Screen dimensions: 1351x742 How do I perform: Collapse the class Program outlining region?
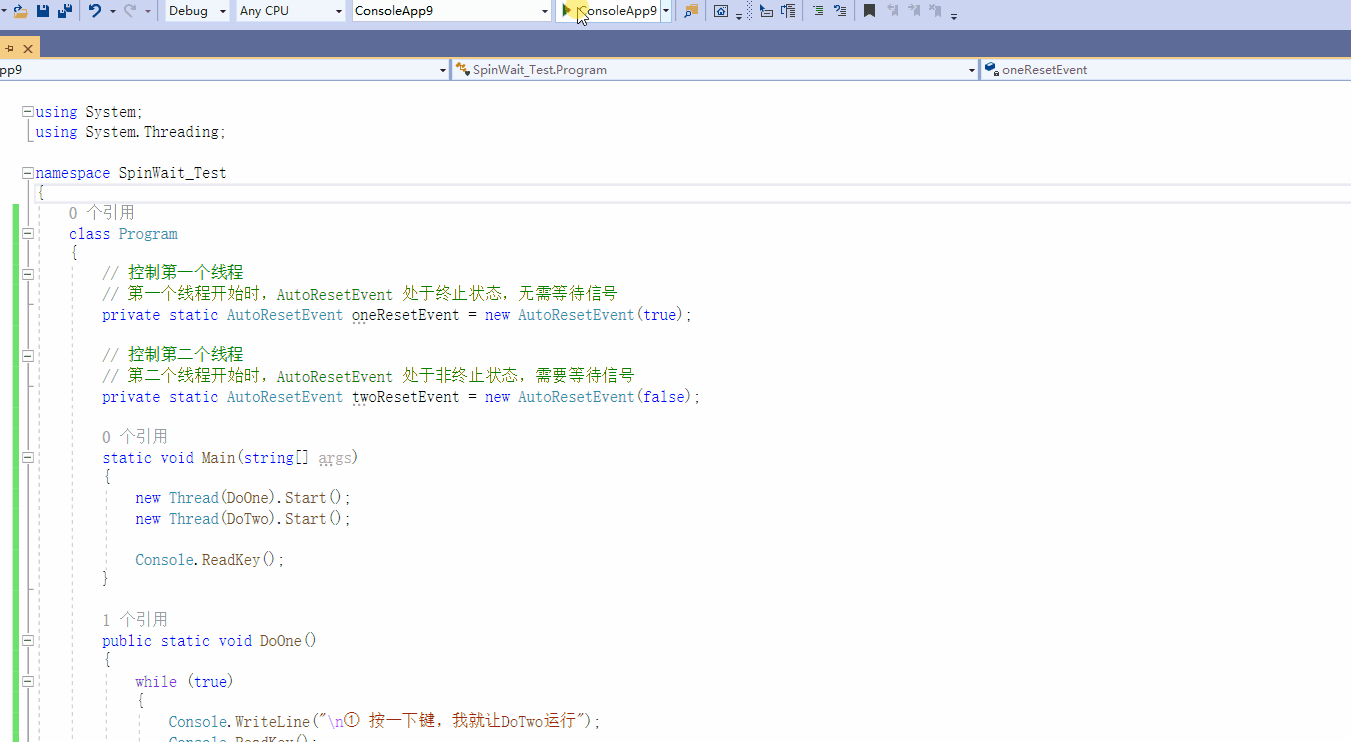click(28, 234)
